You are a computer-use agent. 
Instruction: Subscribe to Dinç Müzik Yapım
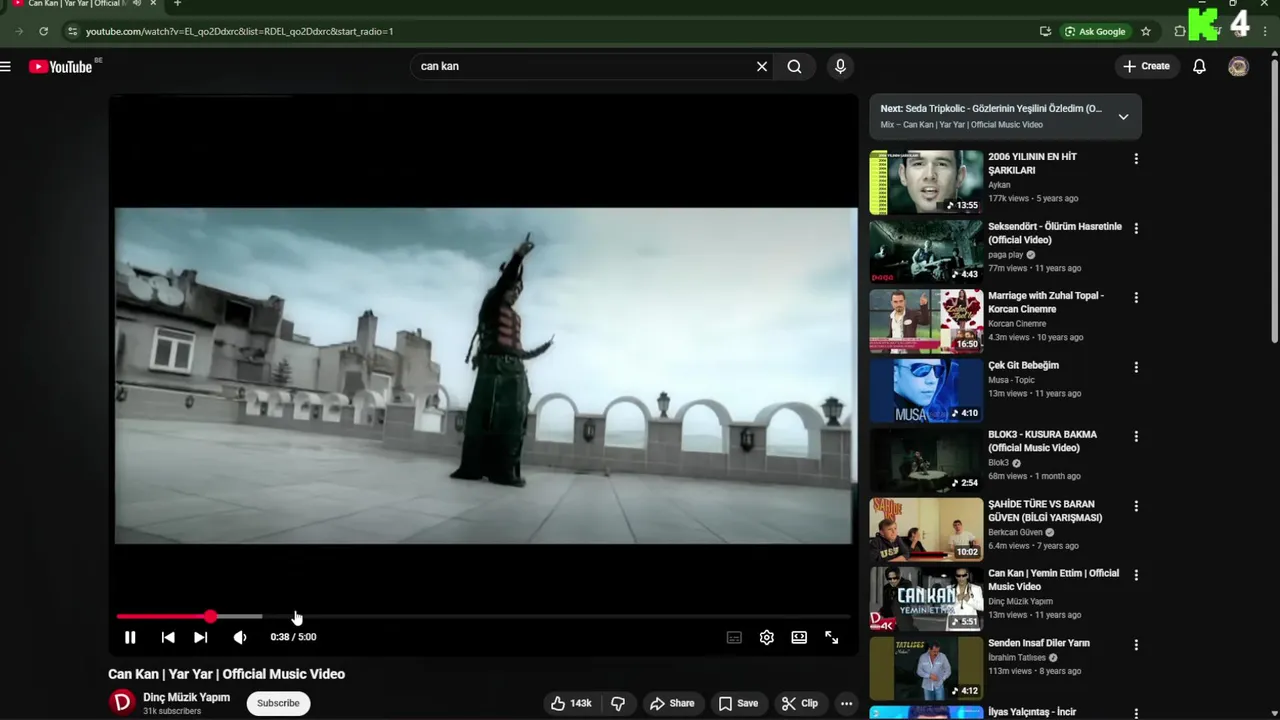tap(278, 703)
